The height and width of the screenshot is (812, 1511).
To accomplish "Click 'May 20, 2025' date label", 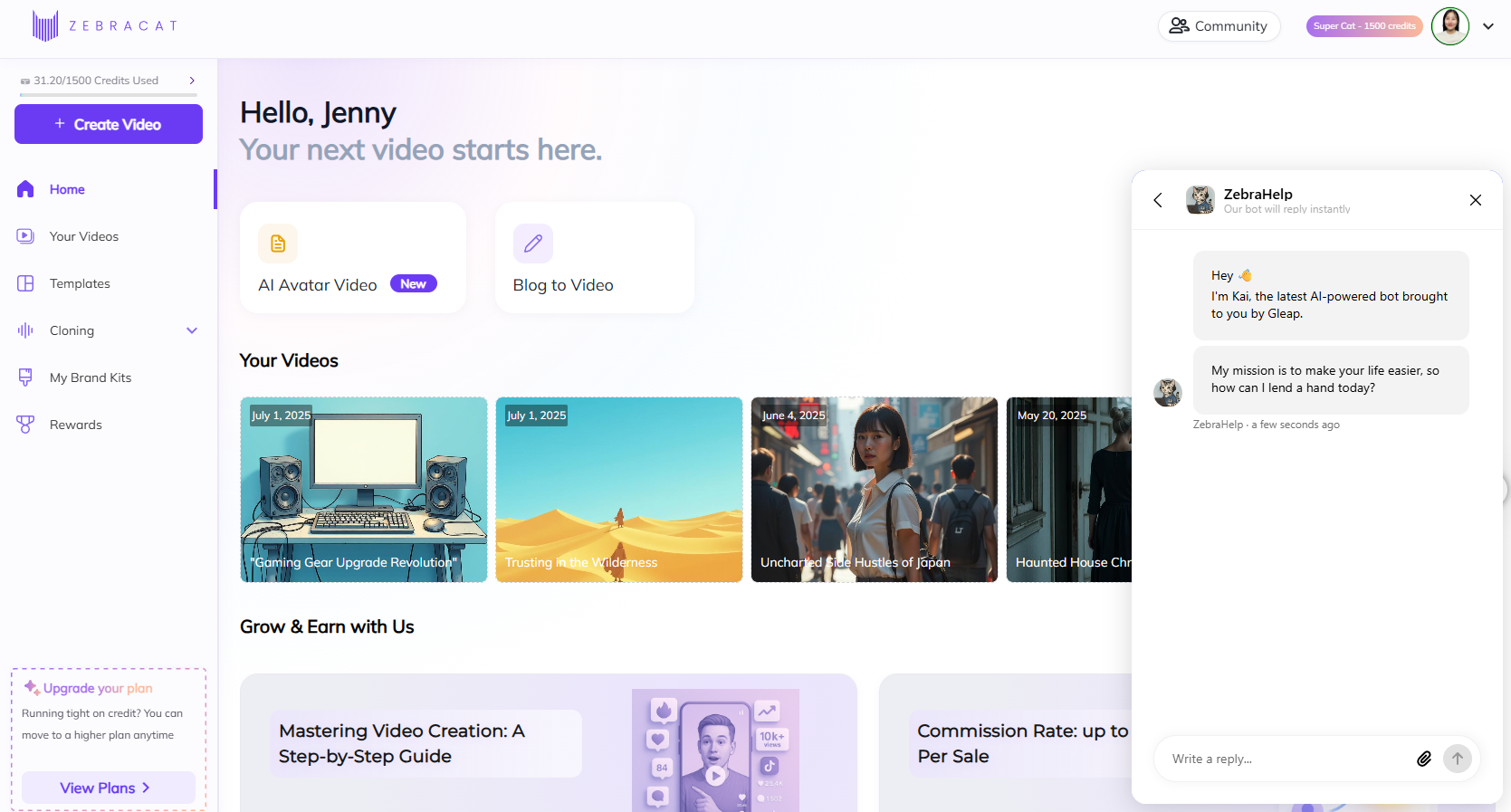I will [1052, 416].
